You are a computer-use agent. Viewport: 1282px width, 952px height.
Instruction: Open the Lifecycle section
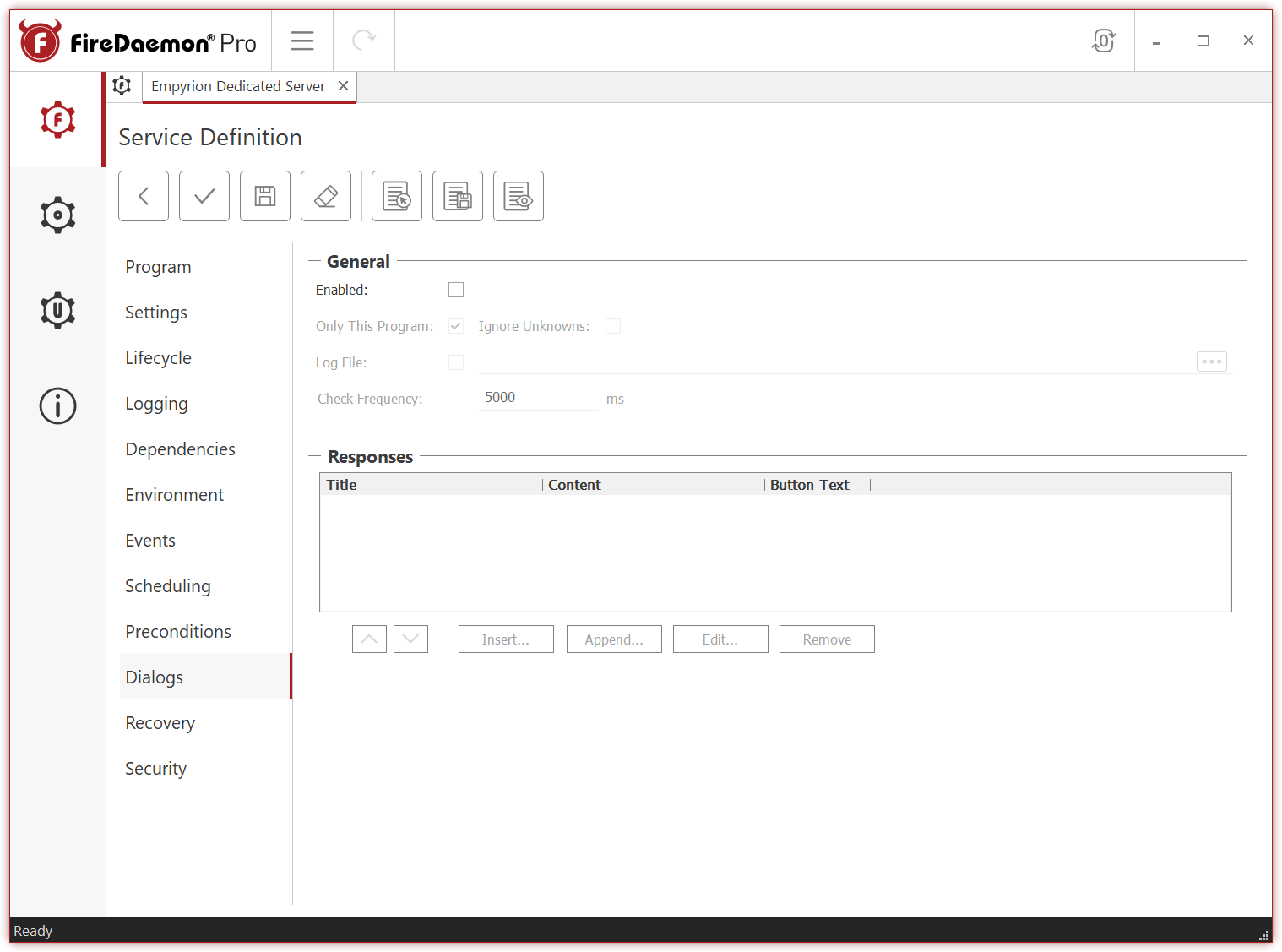[206, 358]
